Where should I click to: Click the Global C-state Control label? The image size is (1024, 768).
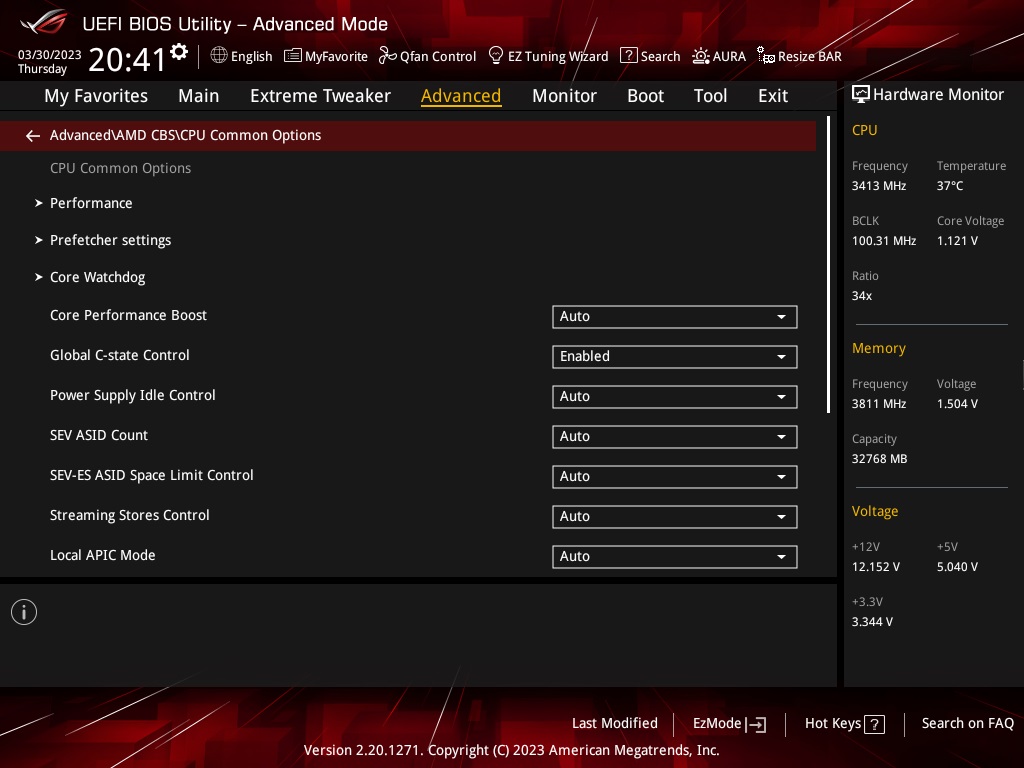pyautogui.click(x=120, y=355)
